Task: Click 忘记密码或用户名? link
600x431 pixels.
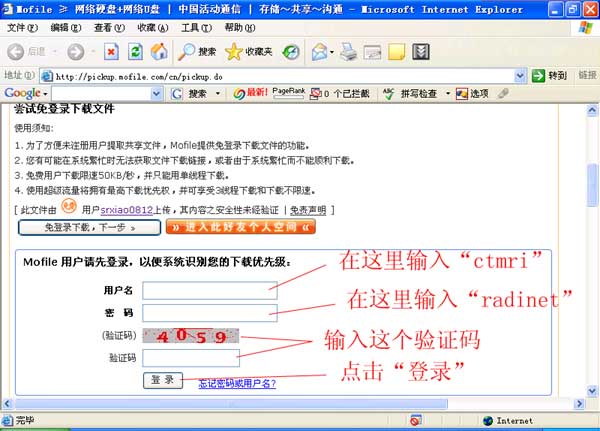Action: pyautogui.click(x=237, y=383)
